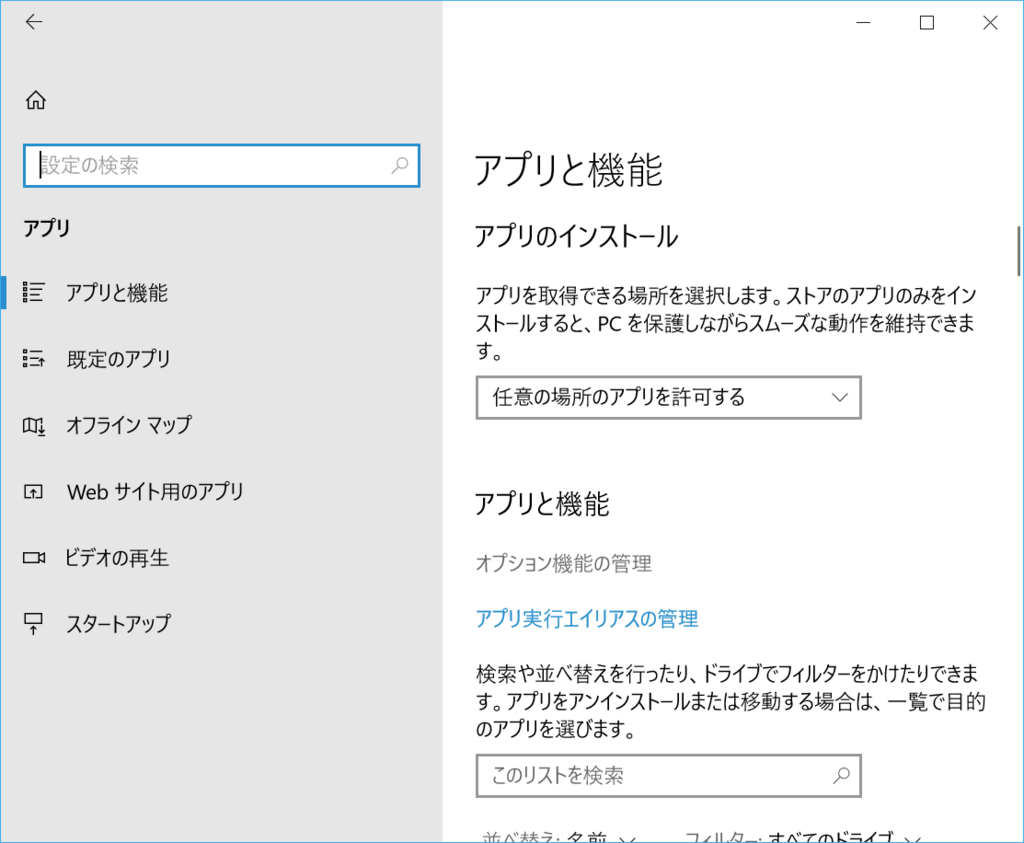Screen dimensions: 1024x843
Task: Go back with the back arrow
Action: [x=34, y=22]
